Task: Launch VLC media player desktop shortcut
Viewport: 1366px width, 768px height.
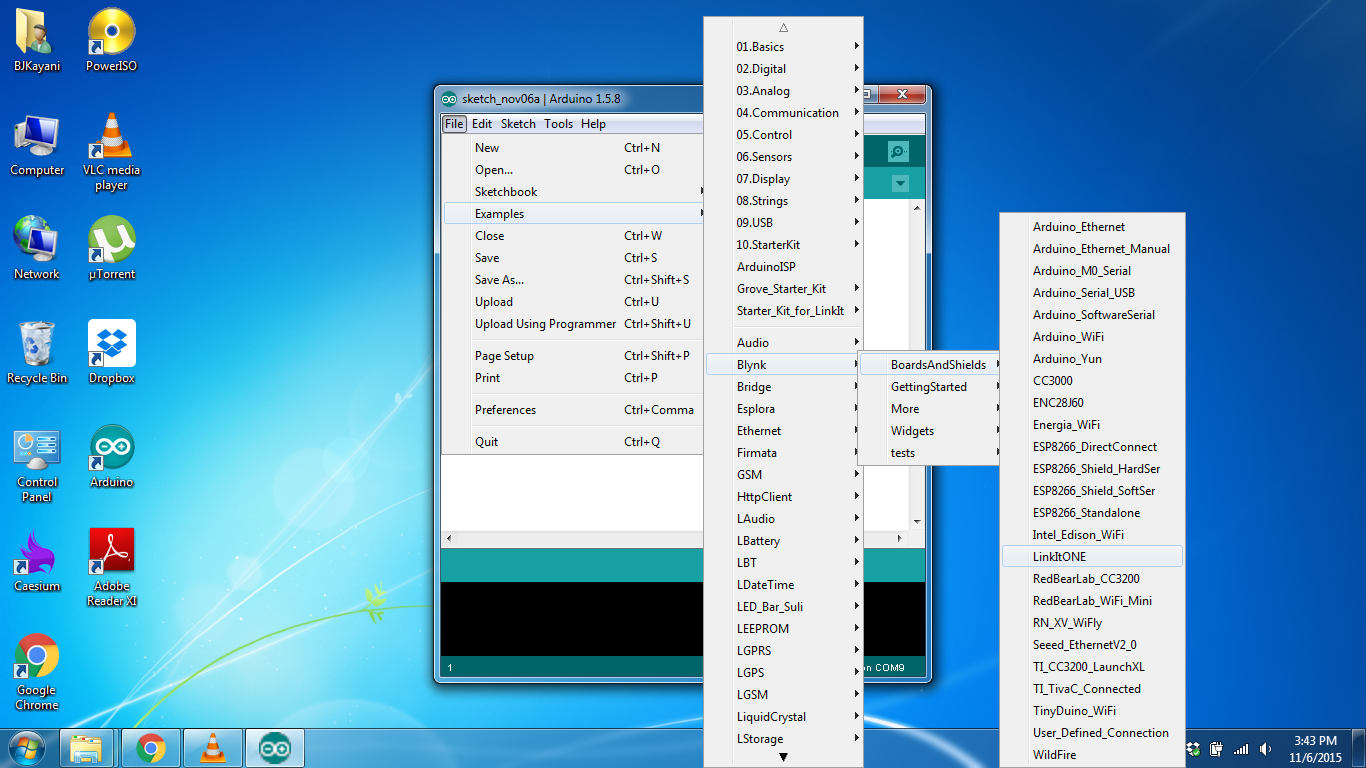Action: click(x=111, y=152)
